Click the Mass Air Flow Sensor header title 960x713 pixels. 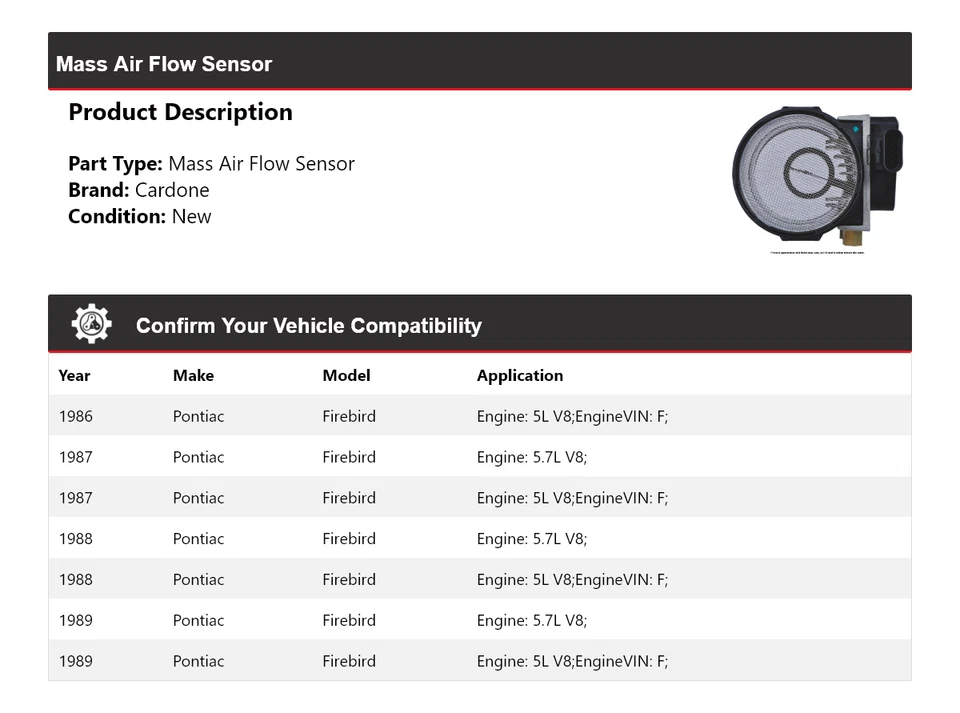[x=163, y=64]
